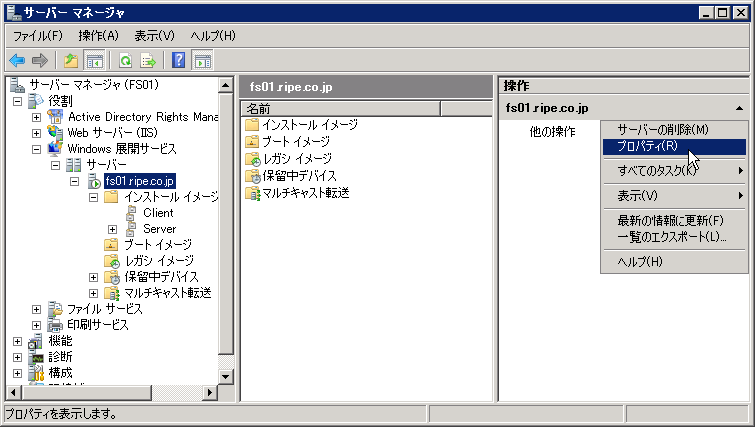The image size is (755, 427).
Task: Toggle the action pane toolbar icon
Action: click(202, 60)
